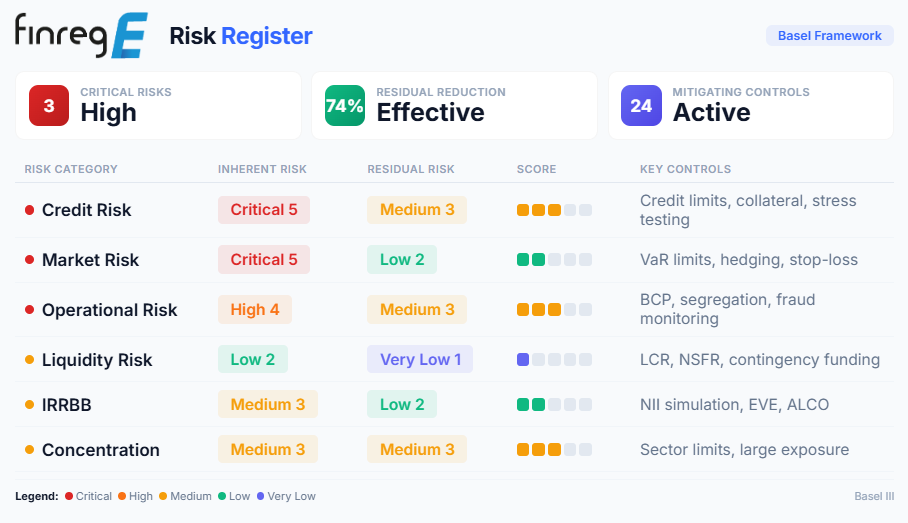The image size is (908, 523).
Task: Click the purple 24 mitigating controls badge
Action: (x=641, y=105)
